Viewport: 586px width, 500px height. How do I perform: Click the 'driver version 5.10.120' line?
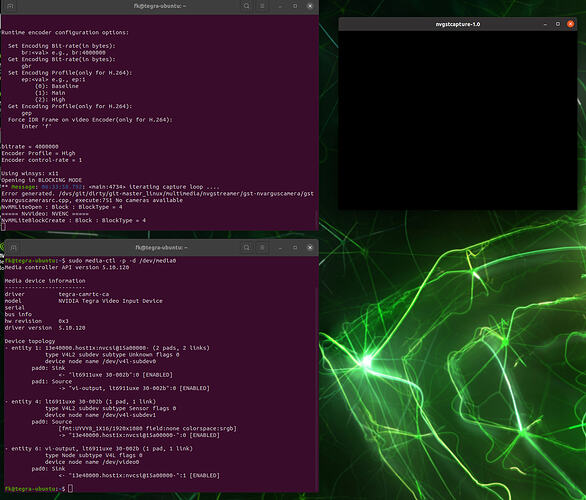45,328
